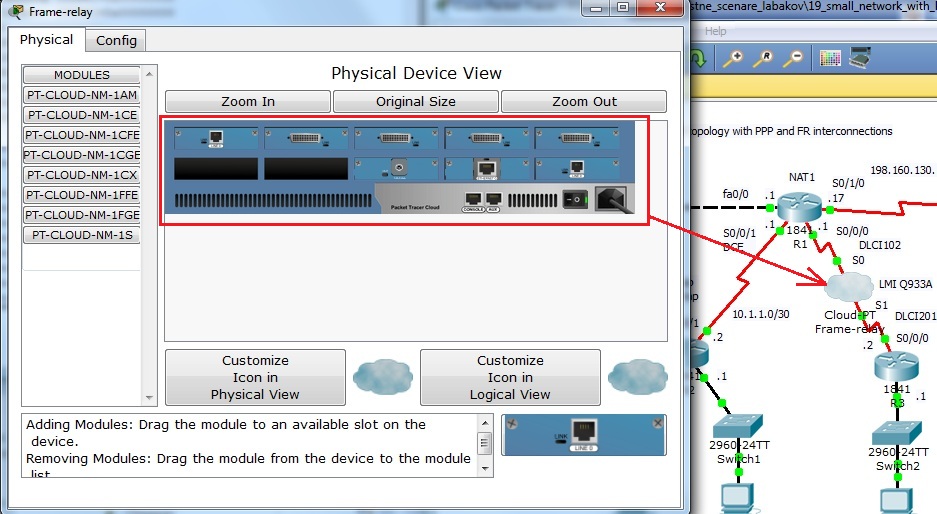
Task: Click the power cable socket on cloud
Action: point(612,199)
